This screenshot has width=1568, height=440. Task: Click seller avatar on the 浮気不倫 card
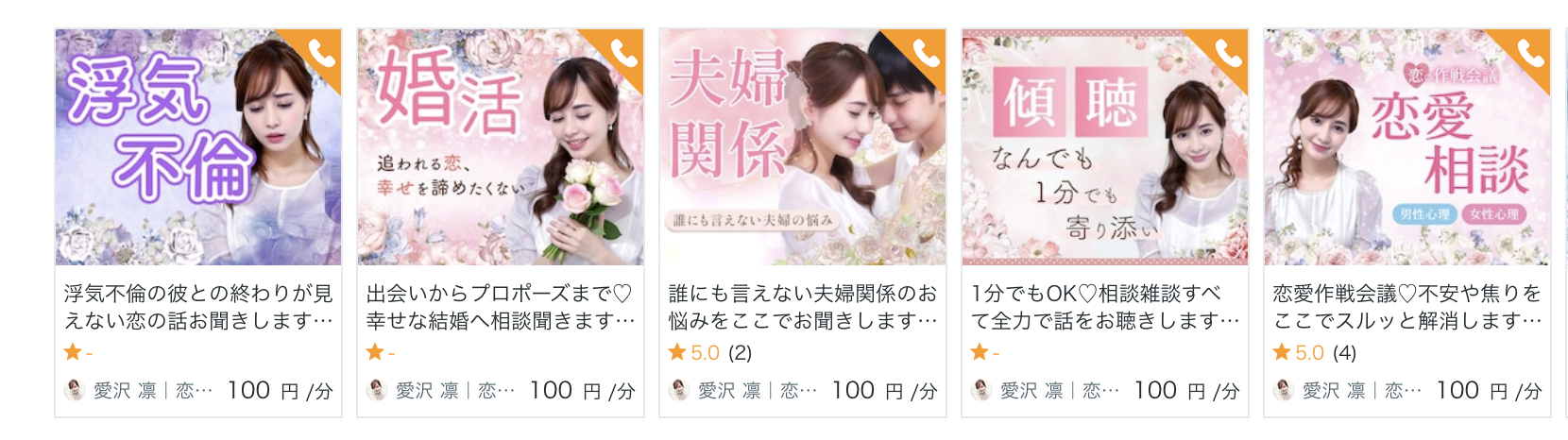[75, 390]
